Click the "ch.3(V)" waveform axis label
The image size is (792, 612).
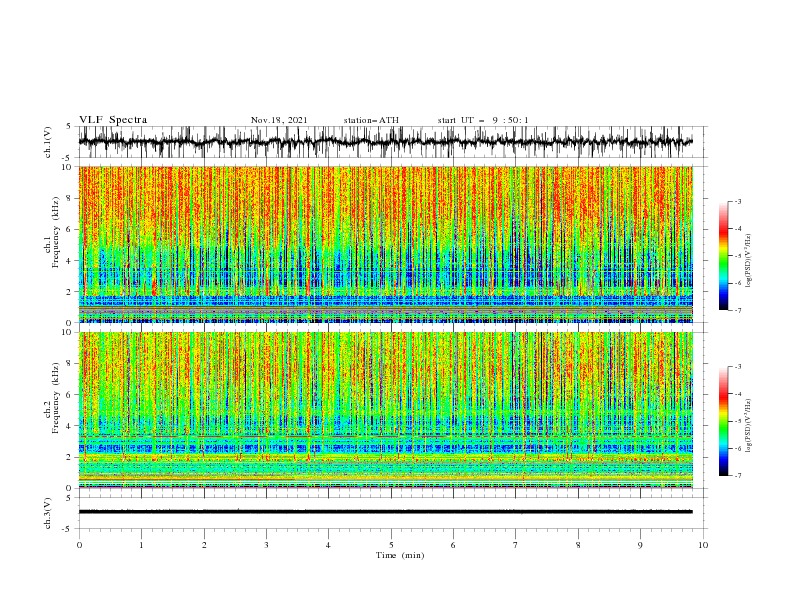(x=48, y=513)
